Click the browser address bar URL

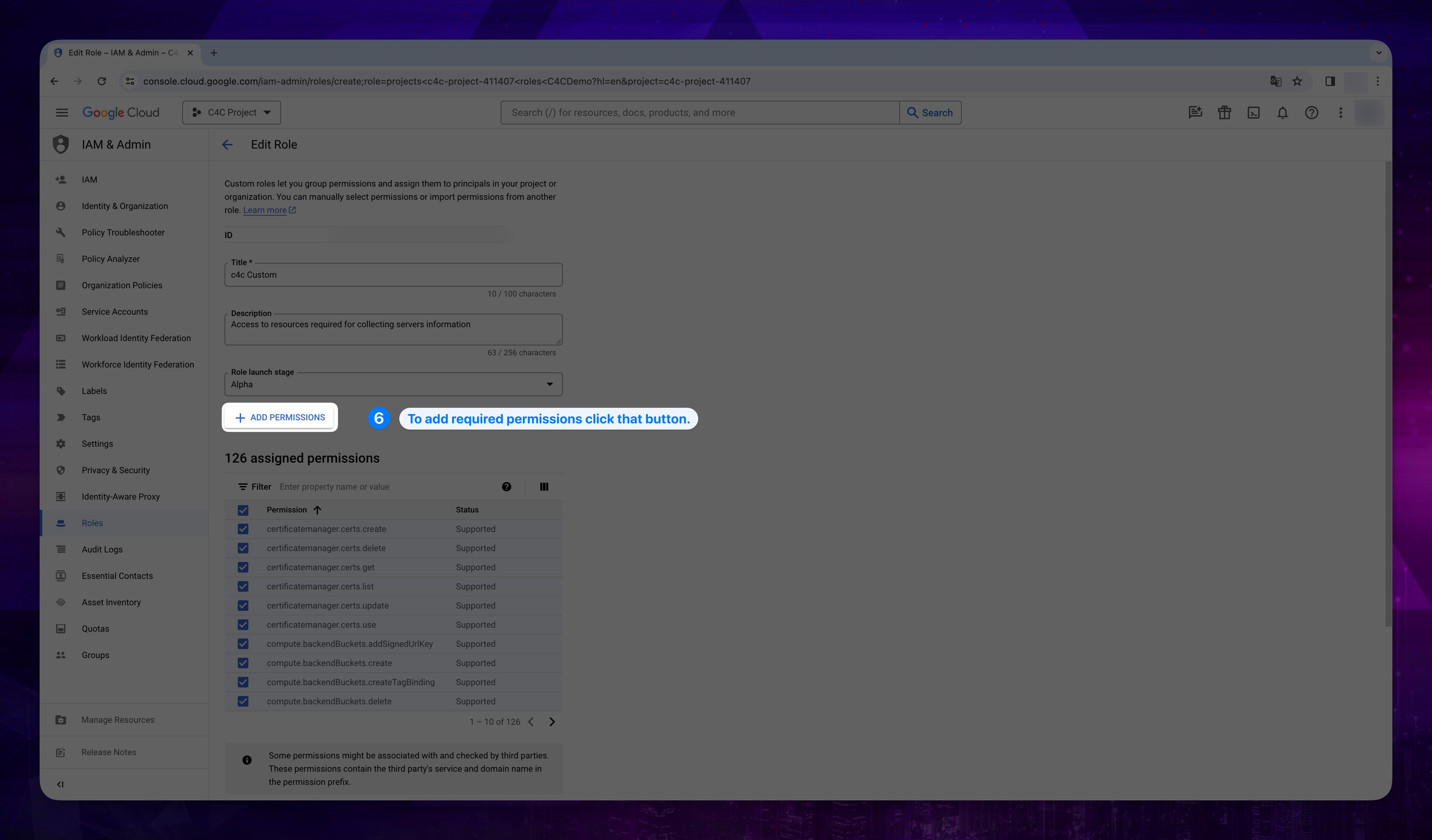[447, 81]
